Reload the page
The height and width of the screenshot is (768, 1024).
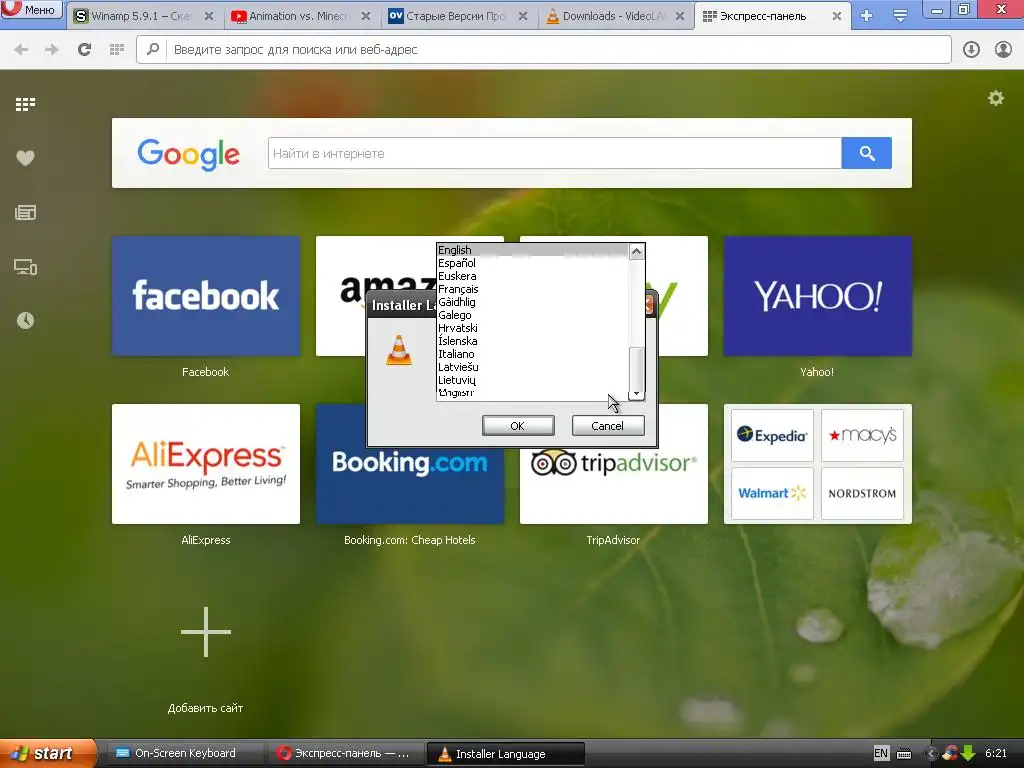click(x=84, y=50)
